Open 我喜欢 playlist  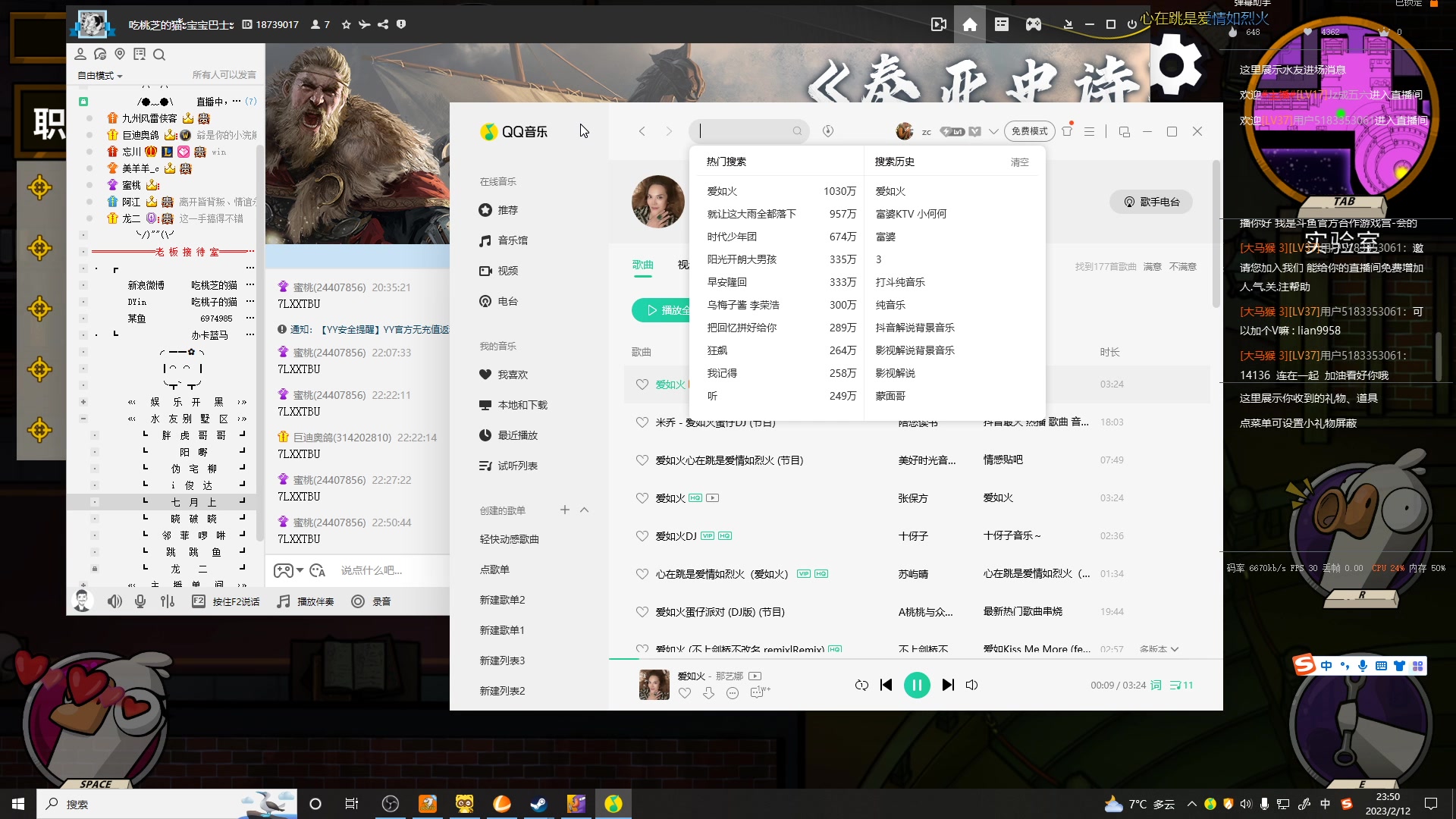(x=513, y=375)
